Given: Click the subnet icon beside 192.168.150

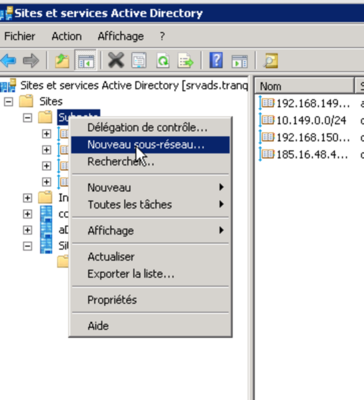Looking at the screenshot, I should [x=268, y=137].
